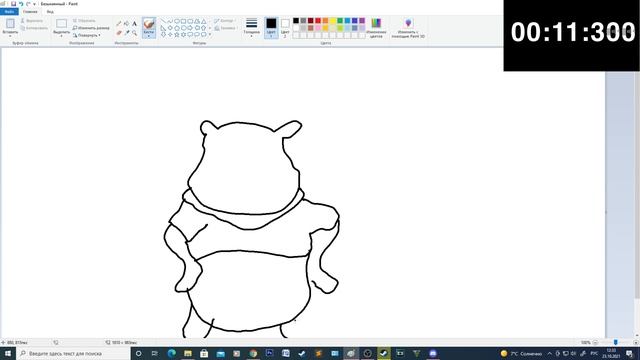Switch to the Home (Главная) tab
Screen dimensions: 640x360
click(x=30, y=12)
